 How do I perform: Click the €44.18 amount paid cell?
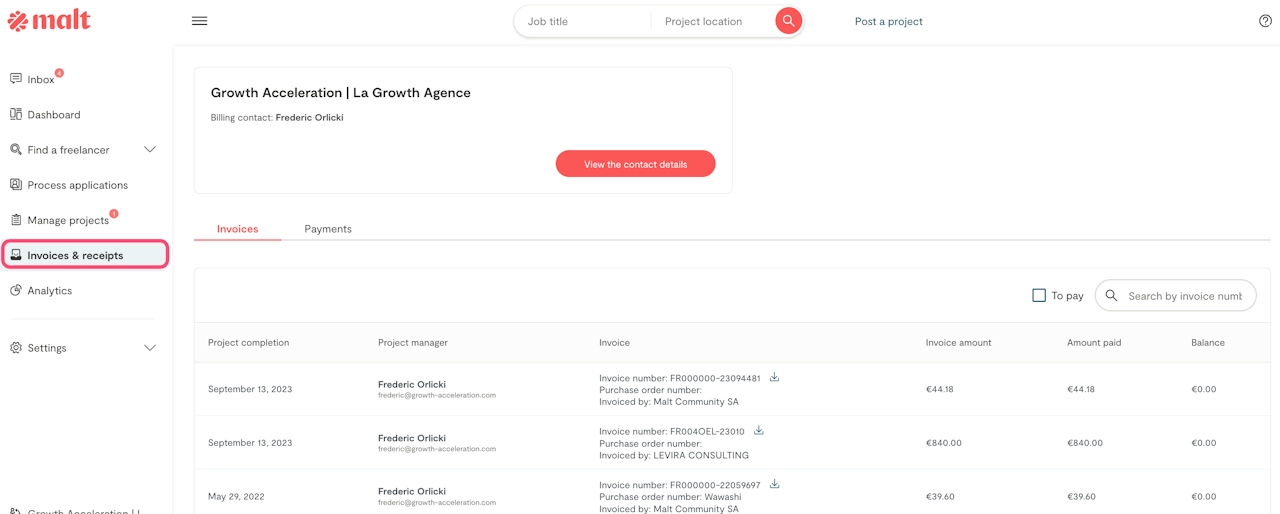click(1081, 389)
